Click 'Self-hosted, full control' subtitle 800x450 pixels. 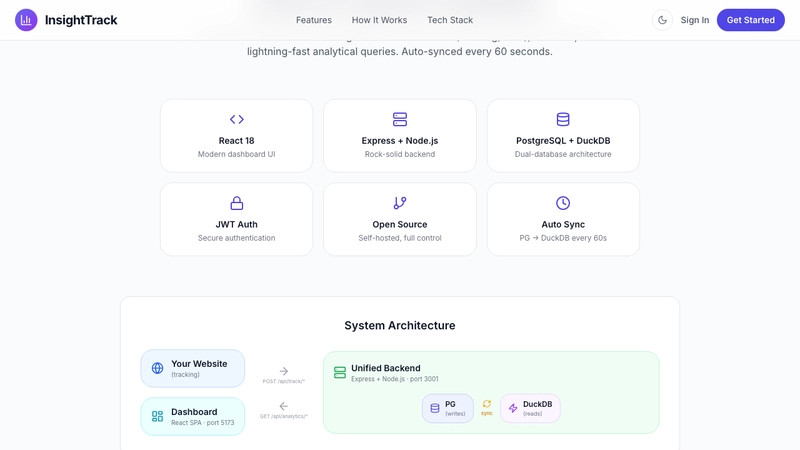point(400,238)
